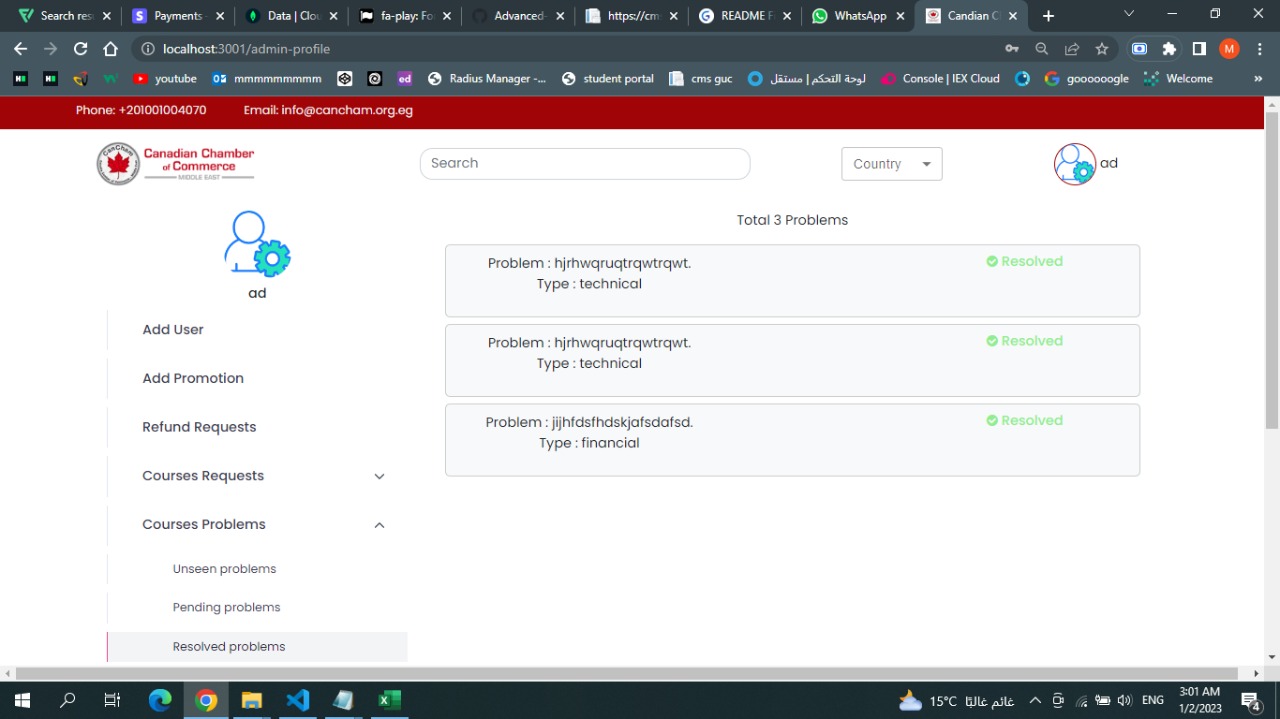Collapse the Courses Problems section
Viewport: 1280px width, 719px height.
[379, 525]
